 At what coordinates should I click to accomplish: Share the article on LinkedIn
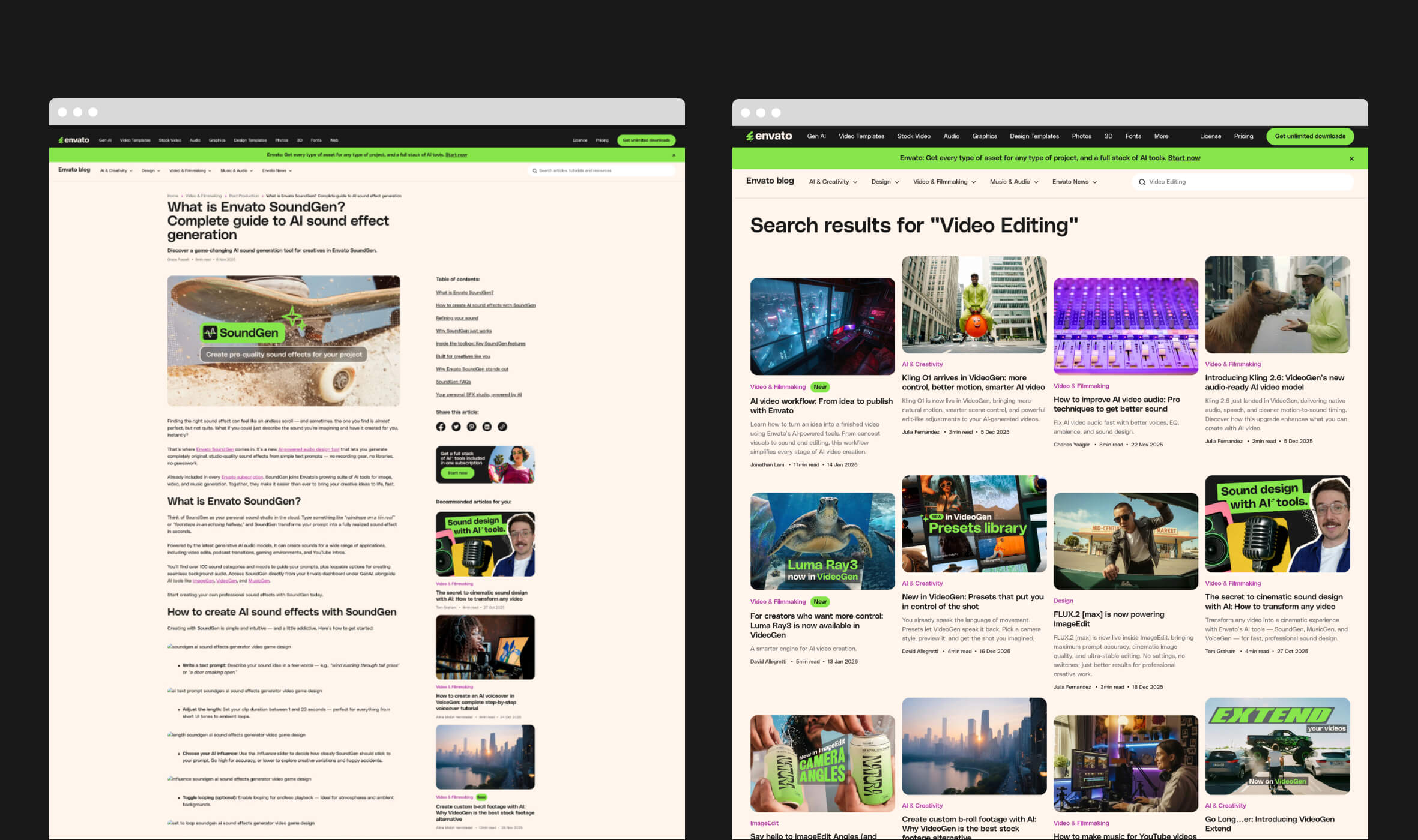coord(487,427)
